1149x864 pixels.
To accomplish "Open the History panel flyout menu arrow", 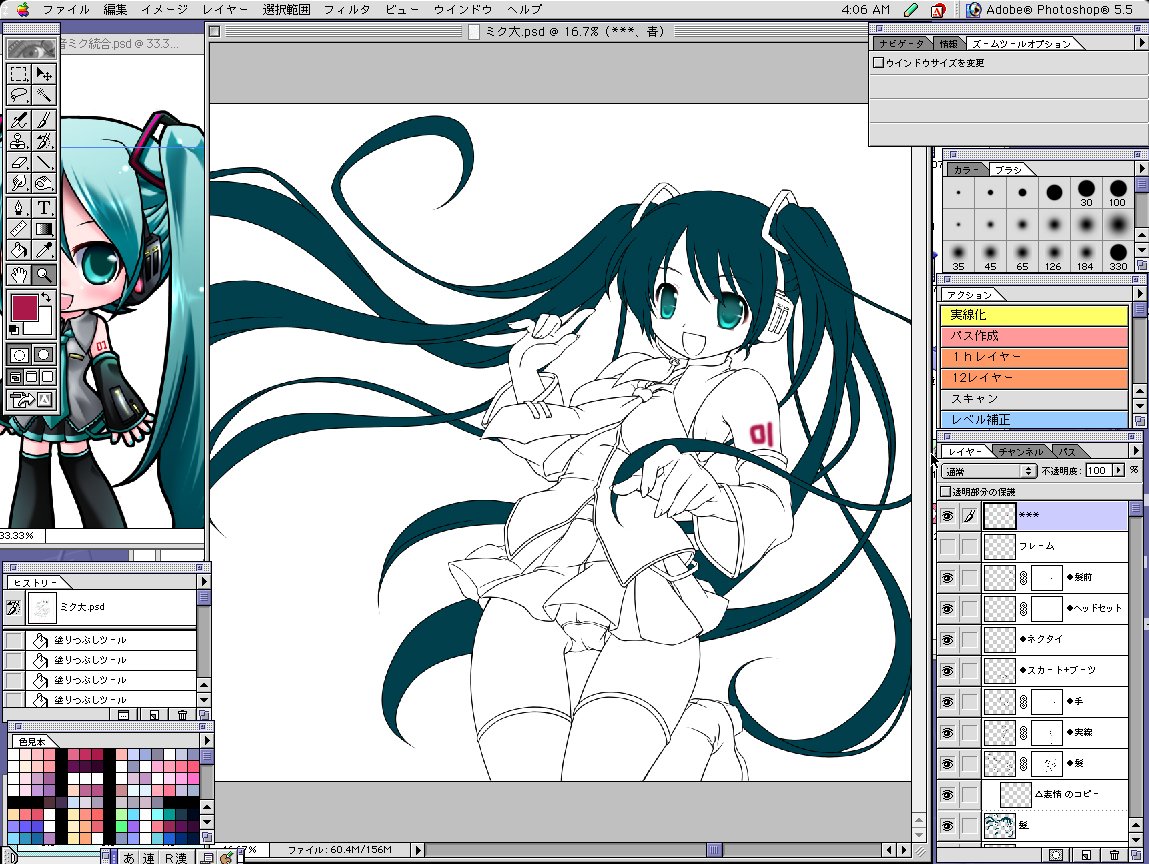I will click(x=204, y=581).
